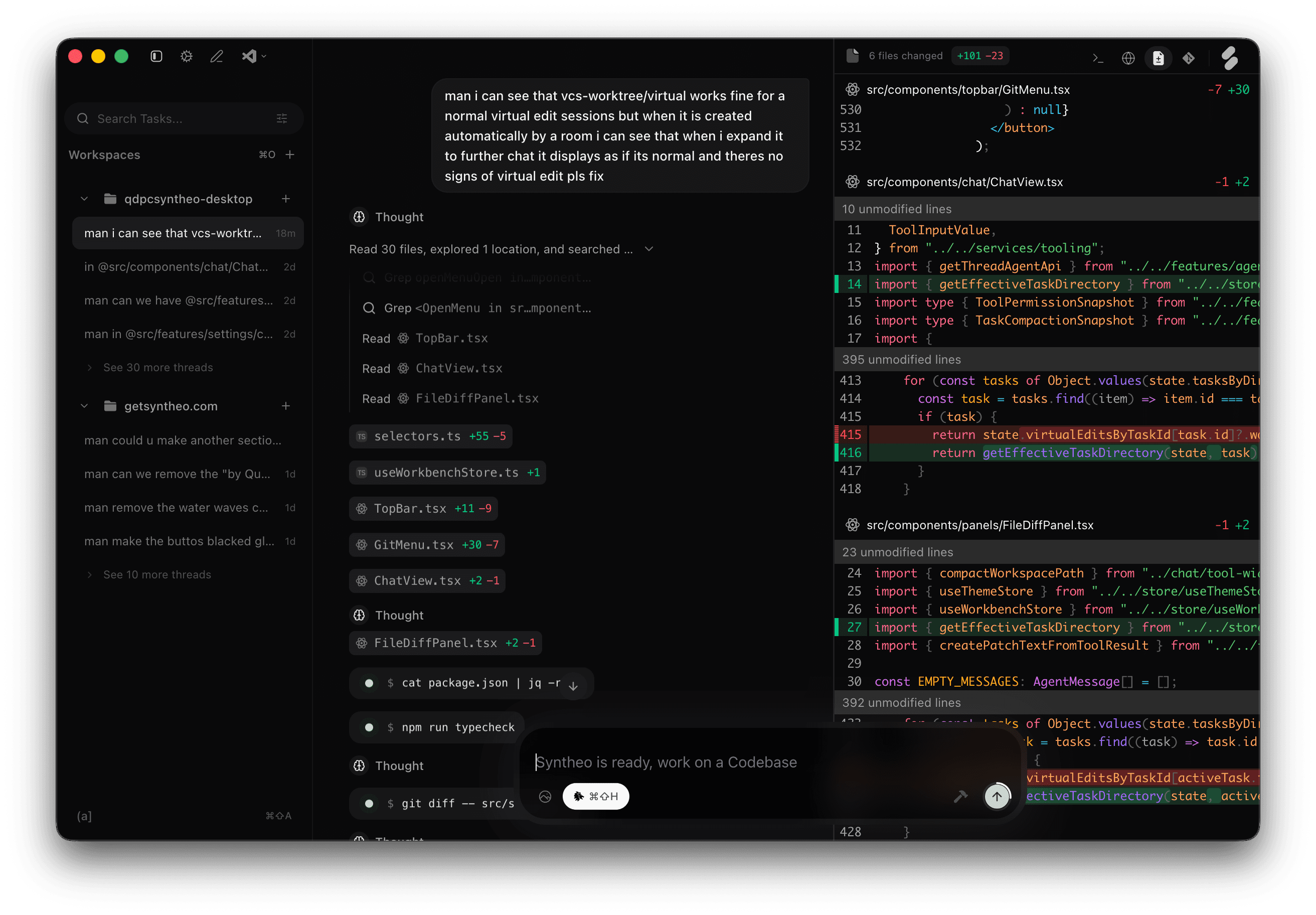This screenshot has height=915, width=1316.
Task: Expand the 23 unmodified lines bar
Action: (x=1047, y=552)
